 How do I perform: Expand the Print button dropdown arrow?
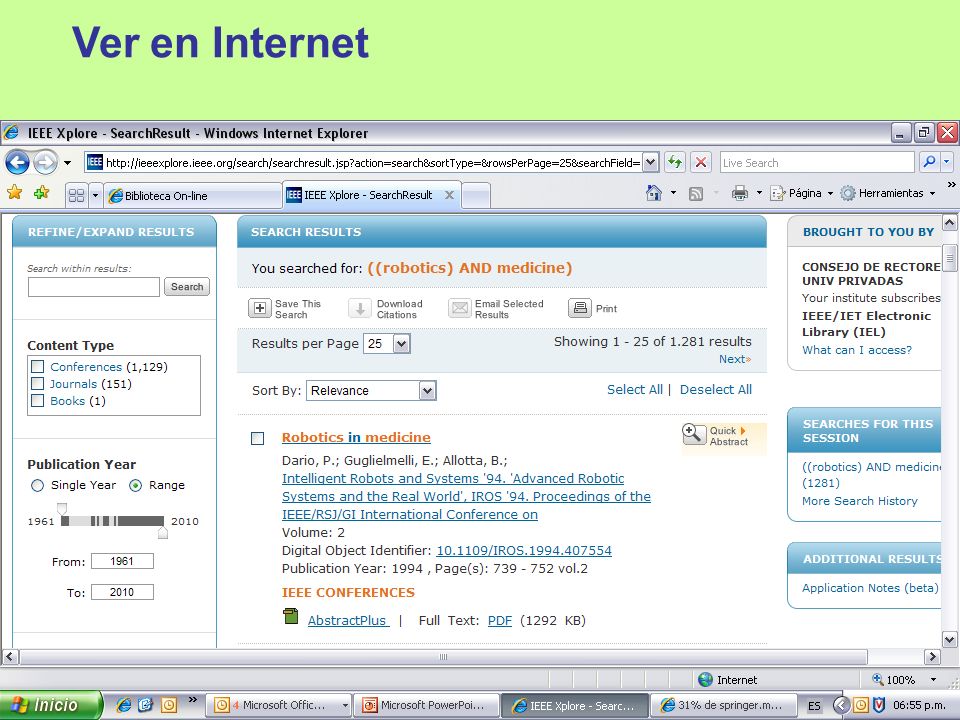coord(759,193)
